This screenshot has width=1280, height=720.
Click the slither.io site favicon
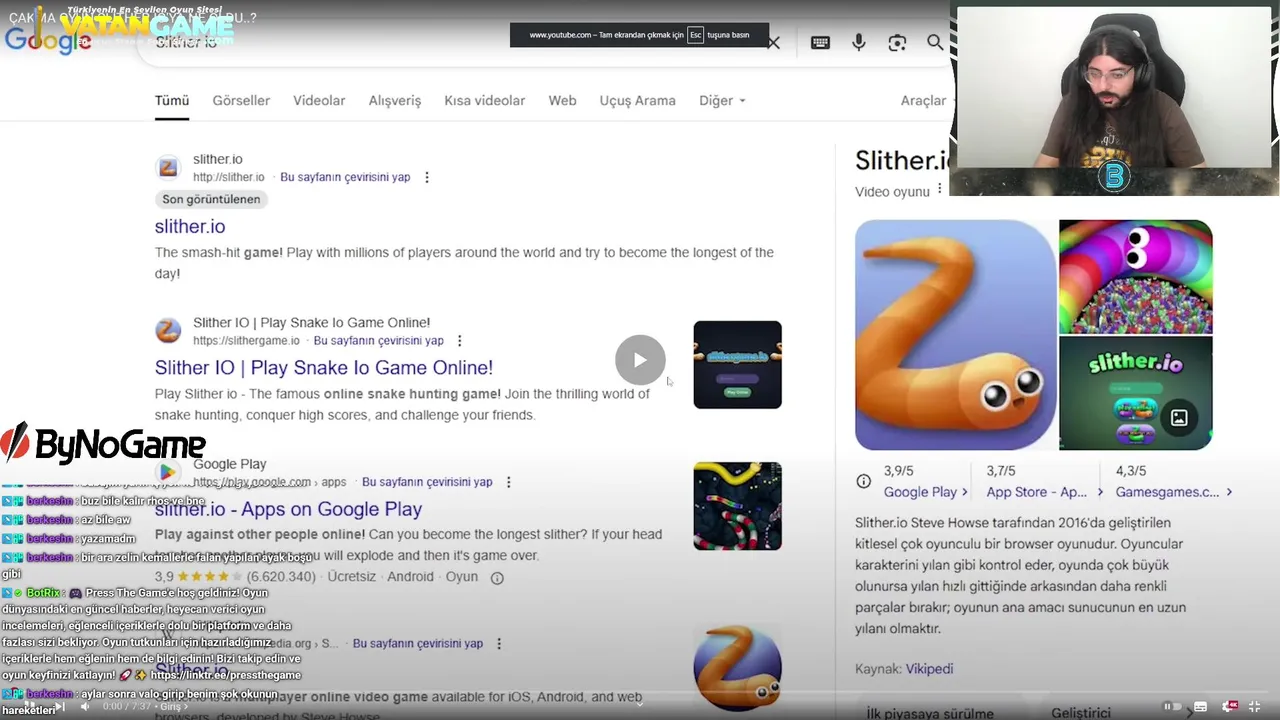(x=168, y=167)
